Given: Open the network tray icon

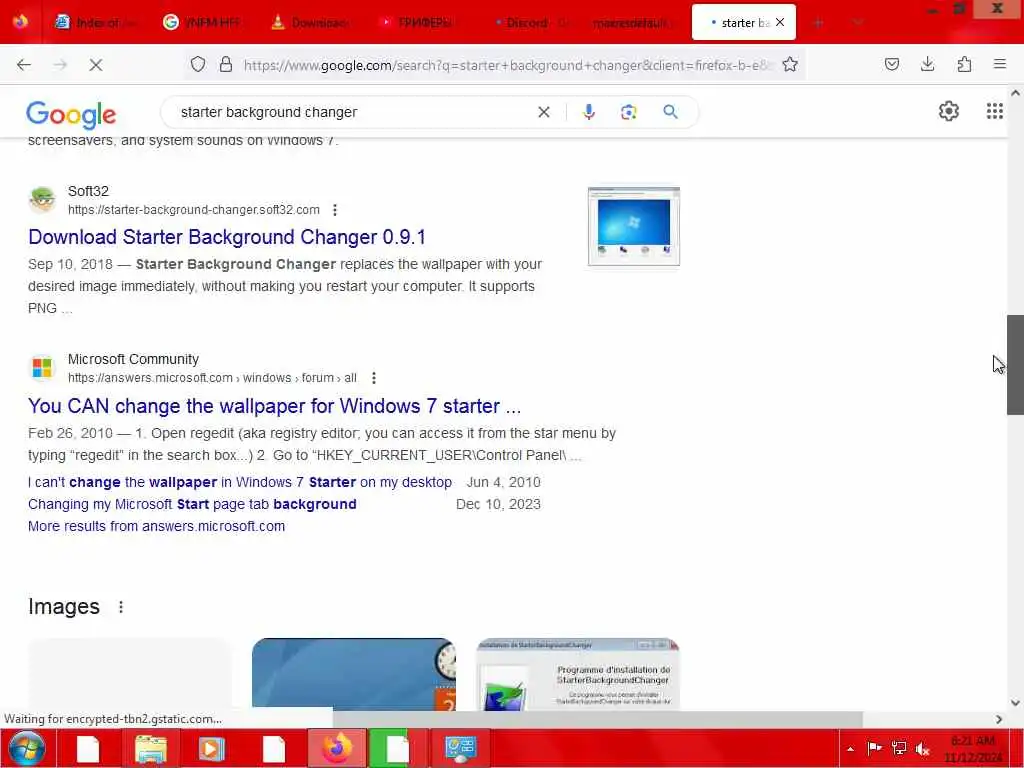Looking at the screenshot, I should [x=899, y=748].
